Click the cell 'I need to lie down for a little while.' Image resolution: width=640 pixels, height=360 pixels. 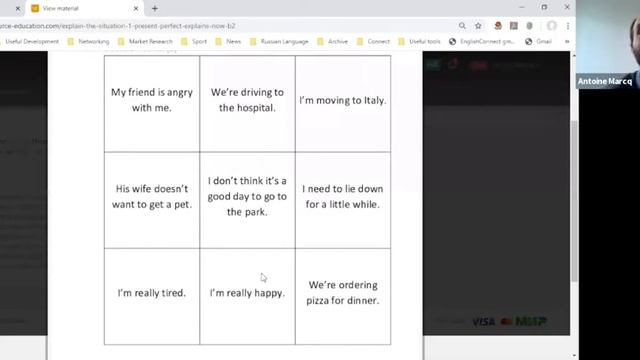point(343,200)
